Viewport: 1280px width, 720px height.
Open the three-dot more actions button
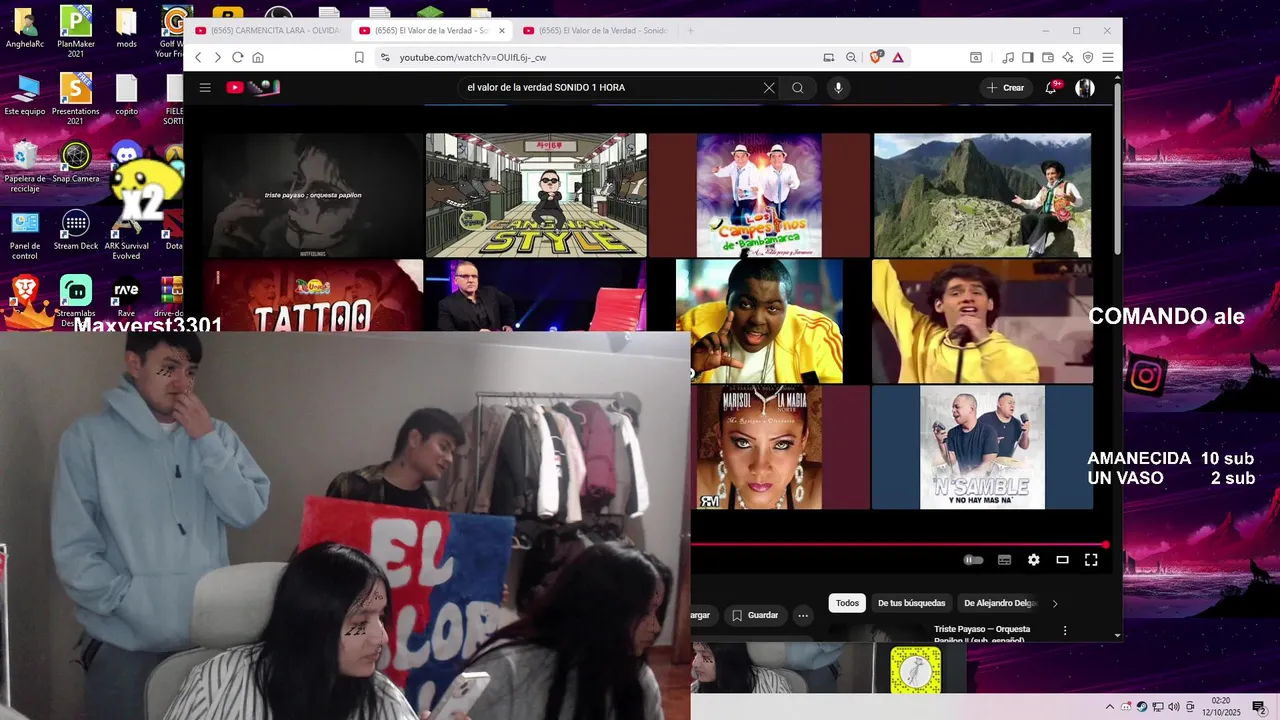click(803, 616)
